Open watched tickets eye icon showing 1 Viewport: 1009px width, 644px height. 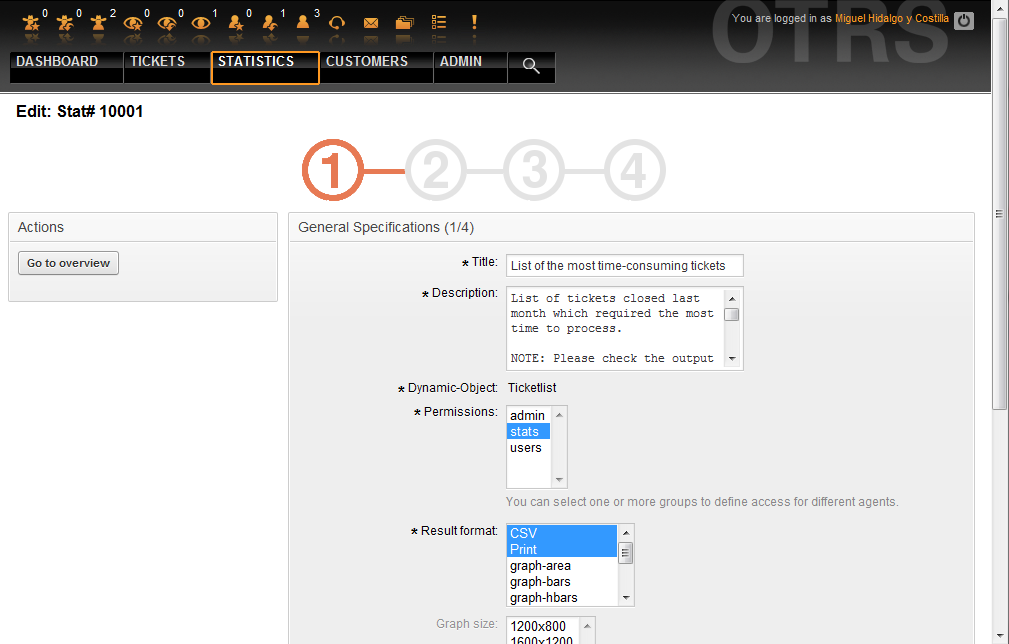(x=201, y=22)
